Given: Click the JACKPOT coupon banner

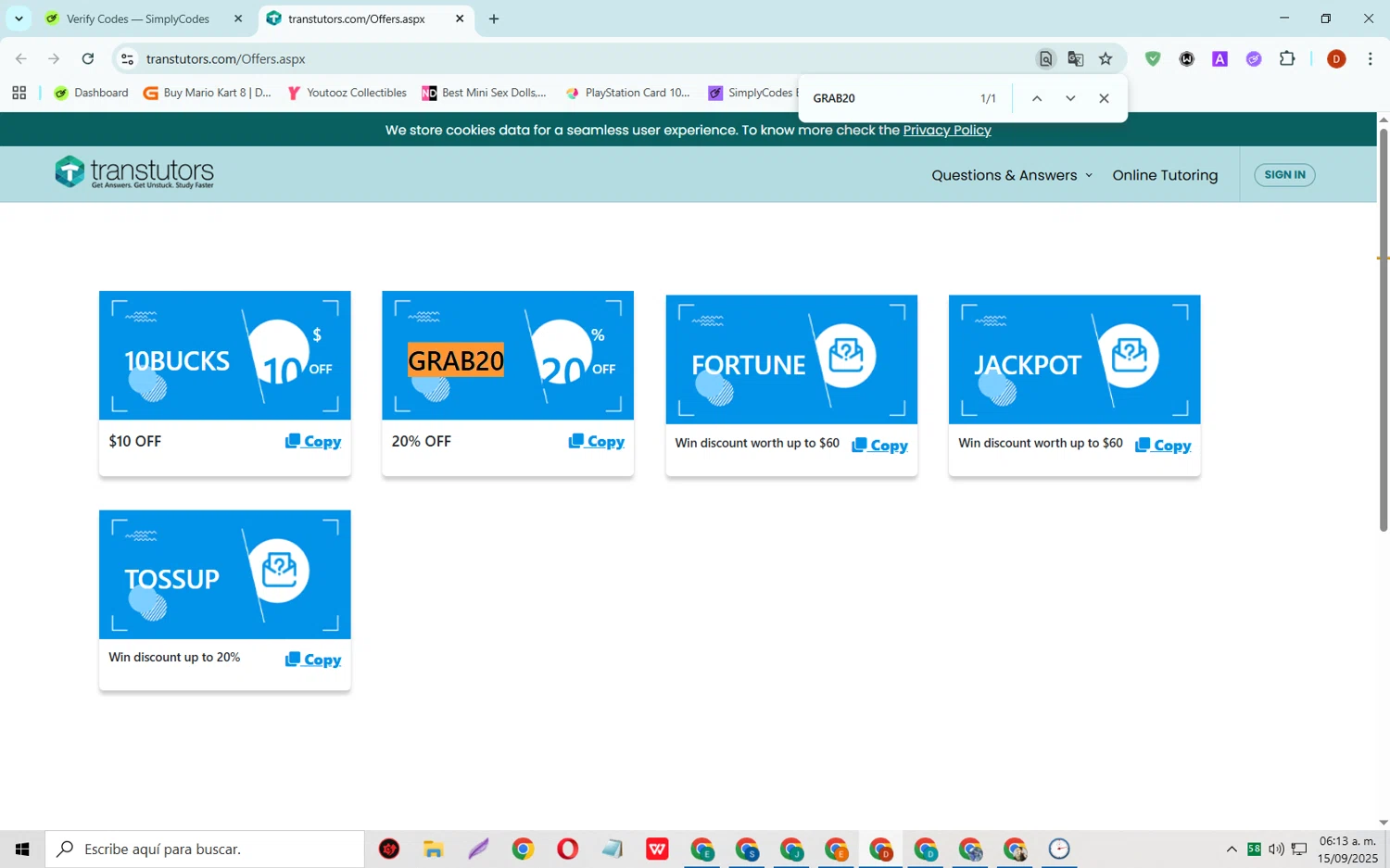Looking at the screenshot, I should [x=1075, y=359].
